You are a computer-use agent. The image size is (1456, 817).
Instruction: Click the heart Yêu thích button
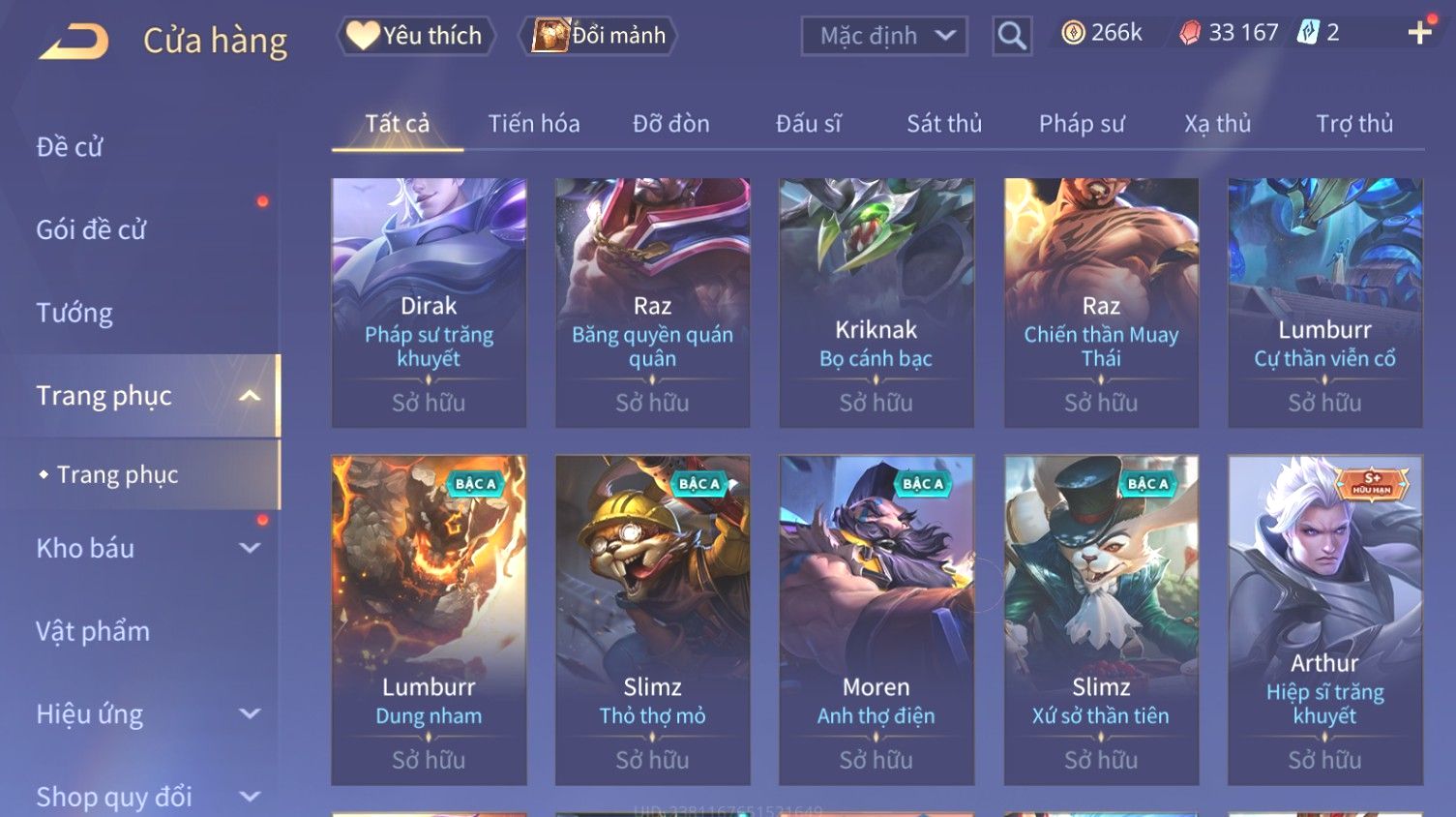click(x=416, y=36)
